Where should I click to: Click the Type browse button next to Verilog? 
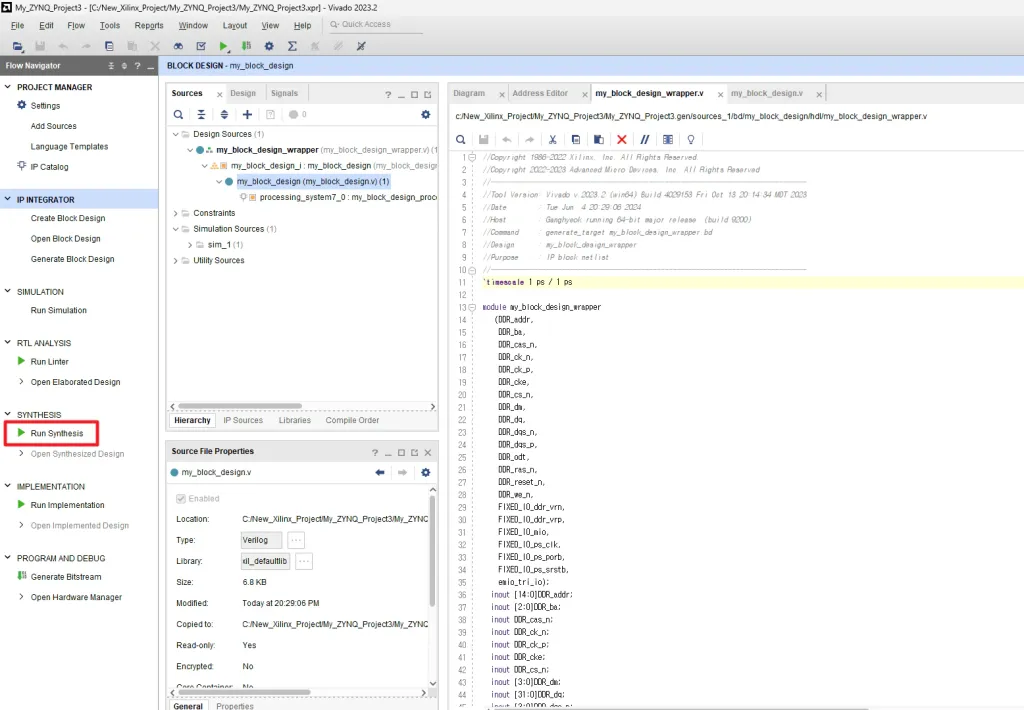point(295,539)
